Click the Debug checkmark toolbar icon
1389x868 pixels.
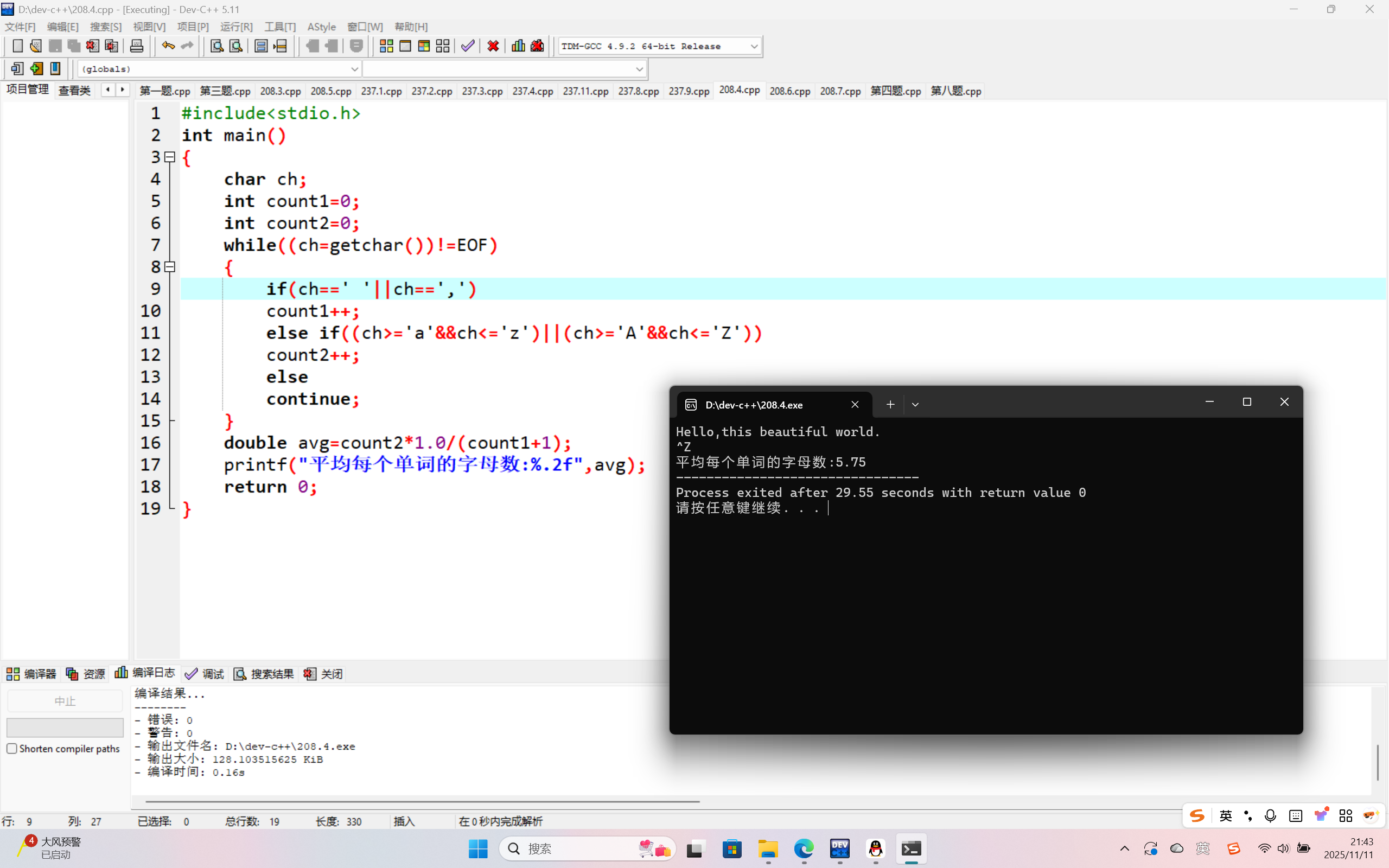point(468,46)
